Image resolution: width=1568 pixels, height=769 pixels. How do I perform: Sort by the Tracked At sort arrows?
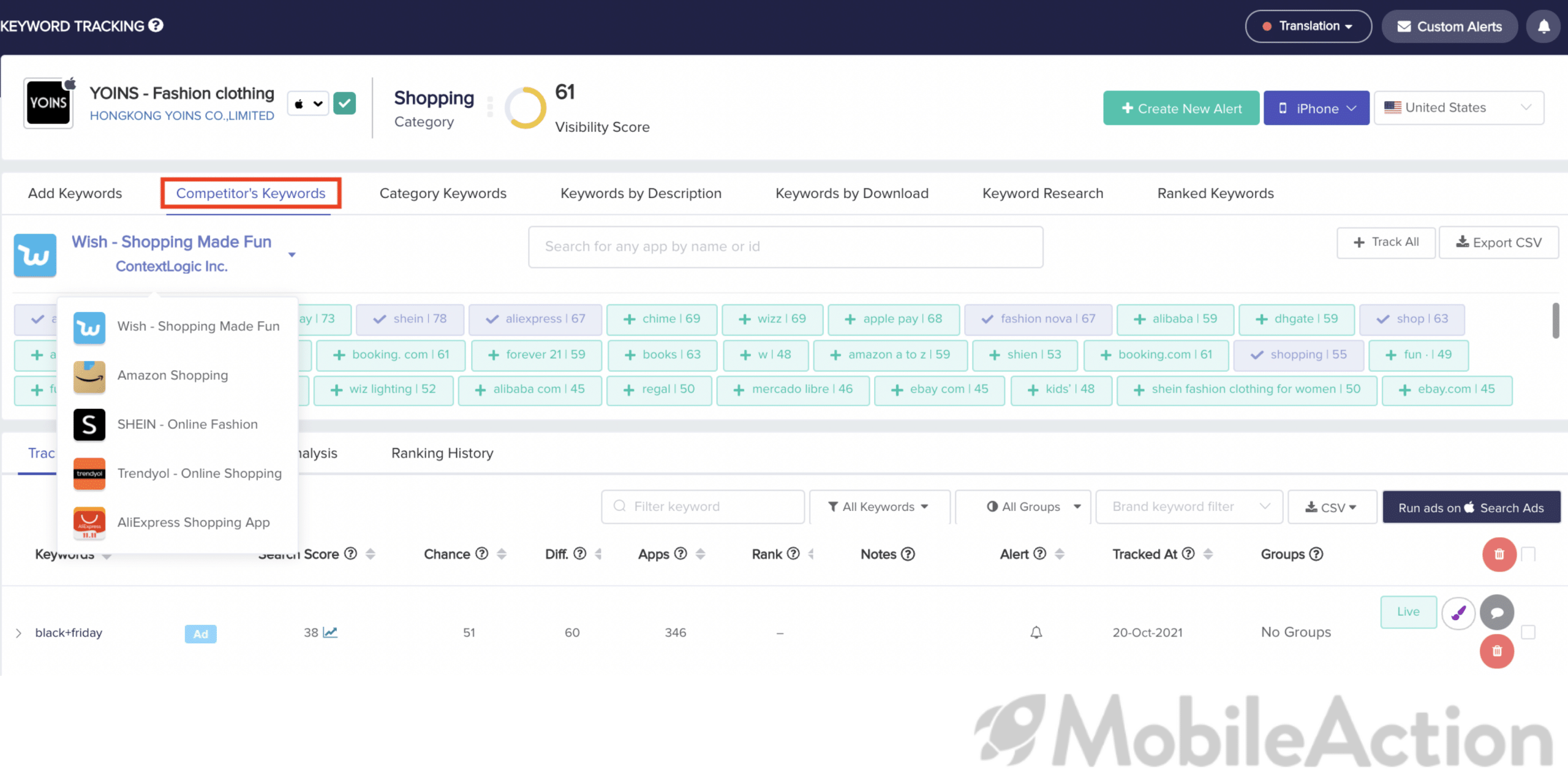tap(1208, 554)
